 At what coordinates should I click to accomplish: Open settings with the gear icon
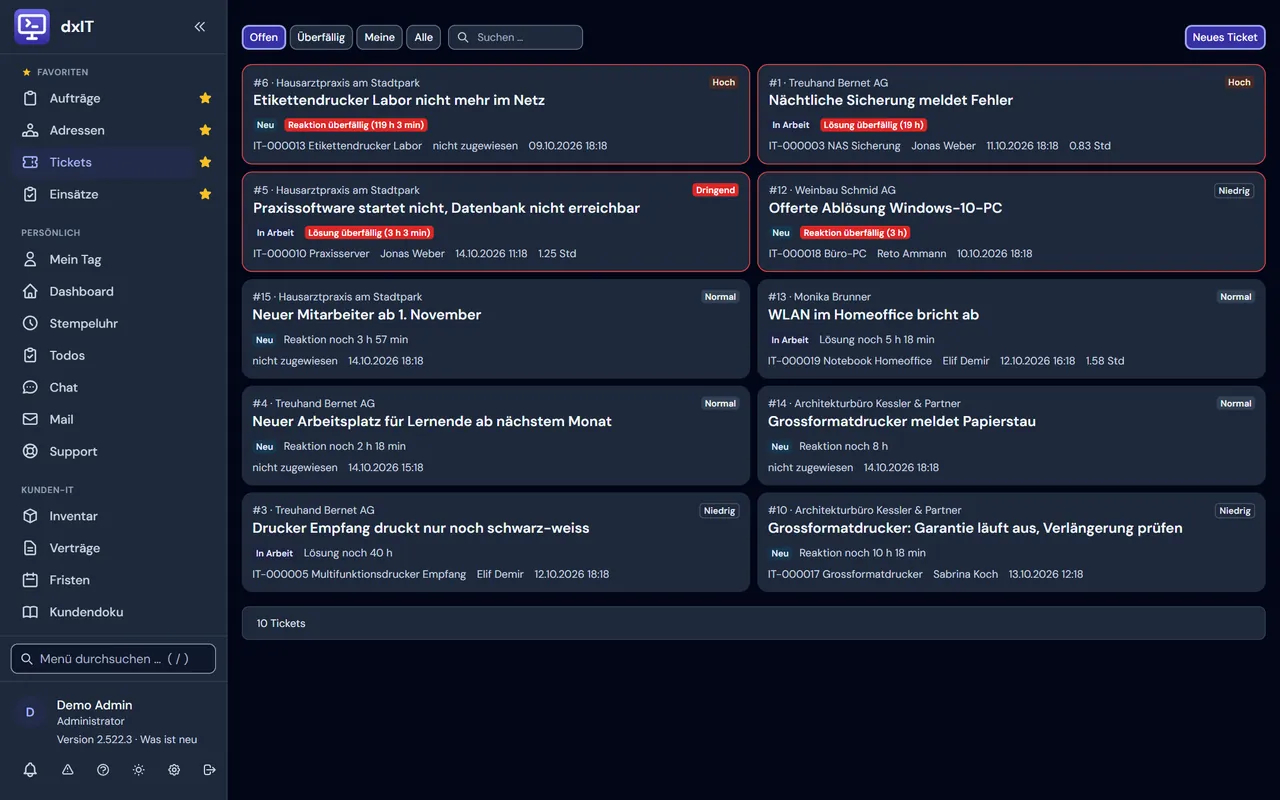click(174, 770)
